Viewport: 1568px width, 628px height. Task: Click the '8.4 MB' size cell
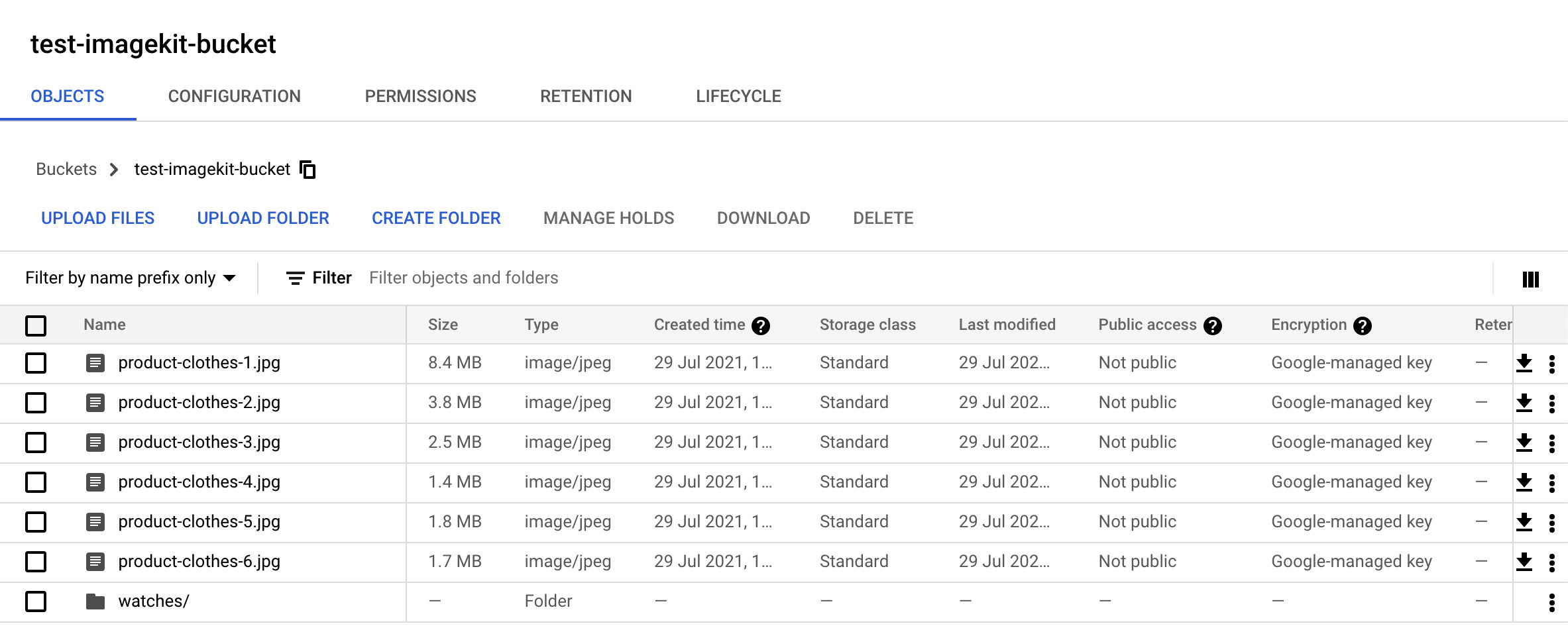pyautogui.click(x=455, y=363)
